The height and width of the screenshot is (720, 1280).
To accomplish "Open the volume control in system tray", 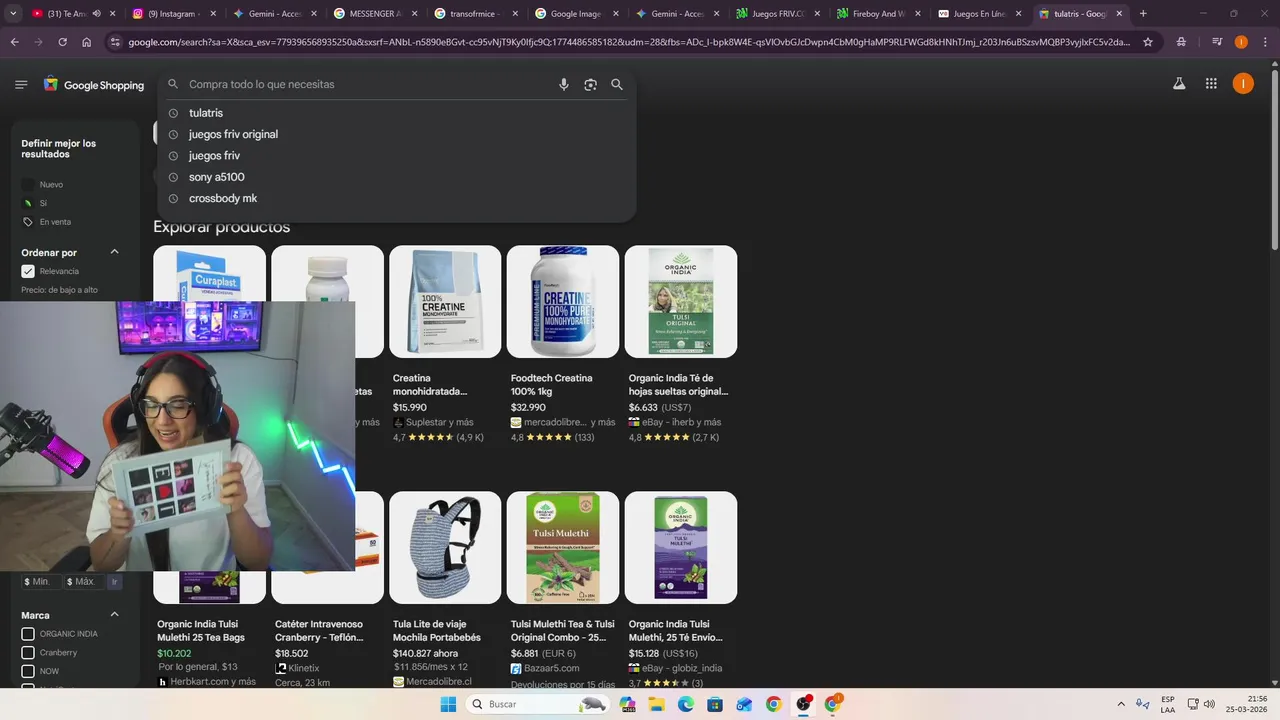I will coord(1208,704).
